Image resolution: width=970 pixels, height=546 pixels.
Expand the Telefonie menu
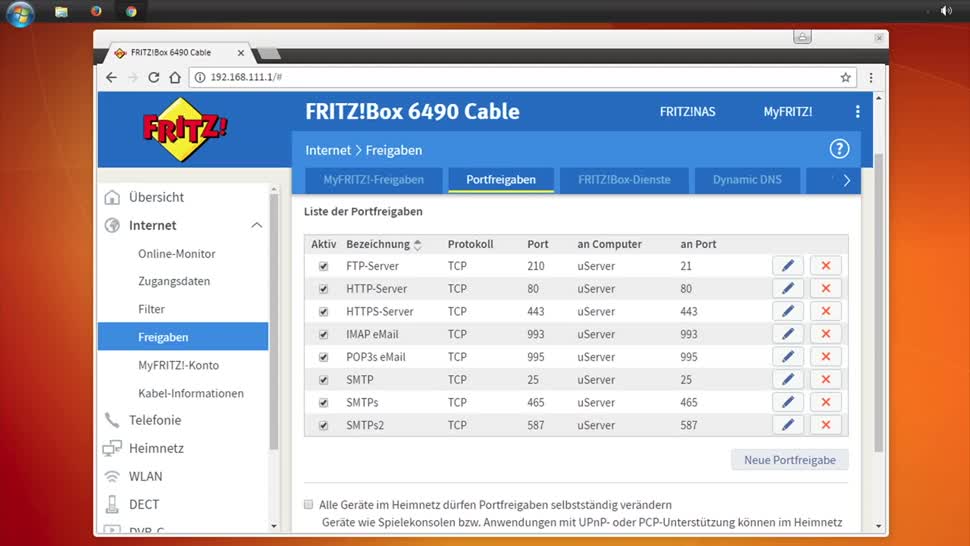click(155, 420)
